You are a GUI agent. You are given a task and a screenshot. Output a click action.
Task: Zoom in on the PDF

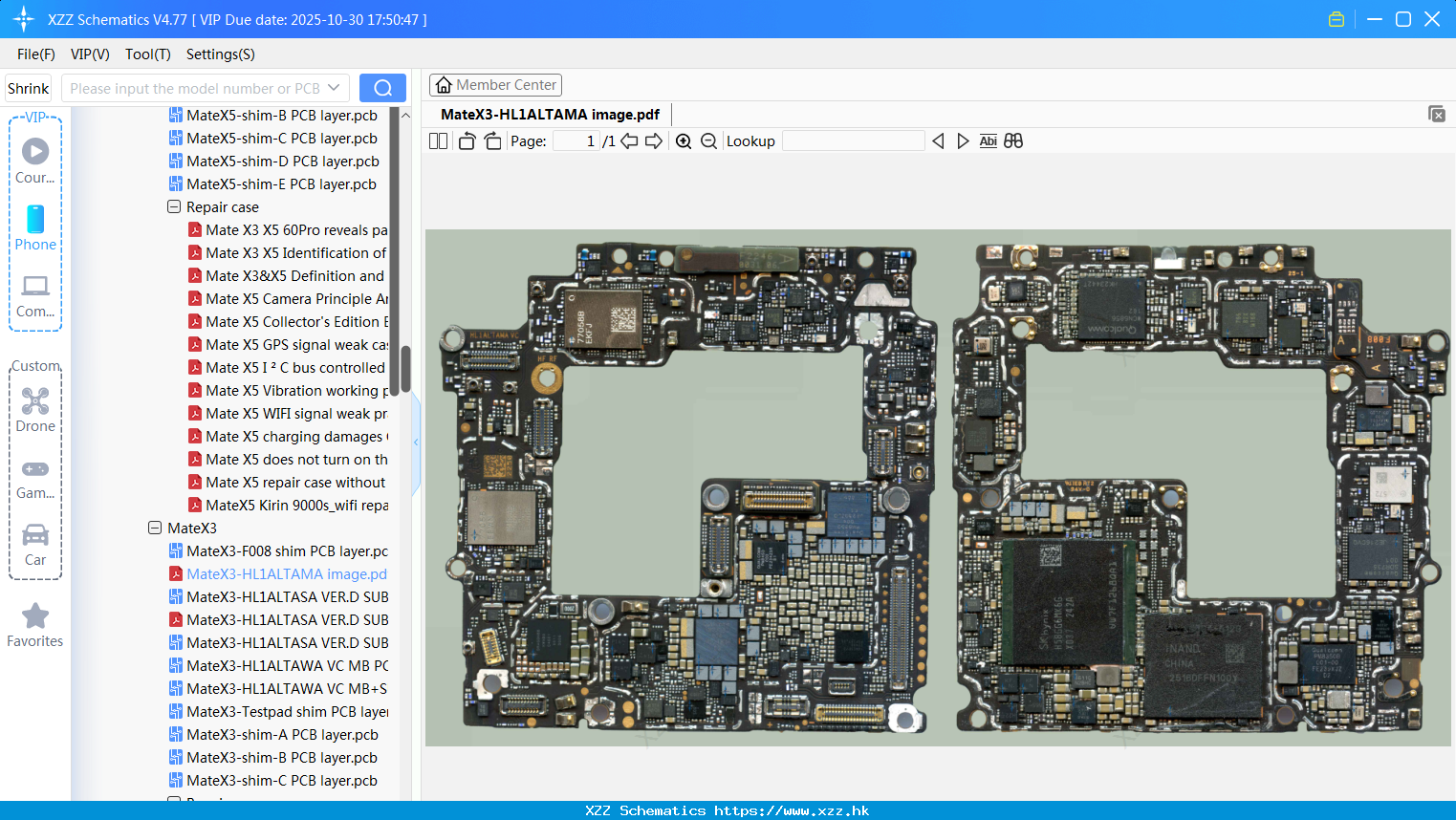coord(684,141)
